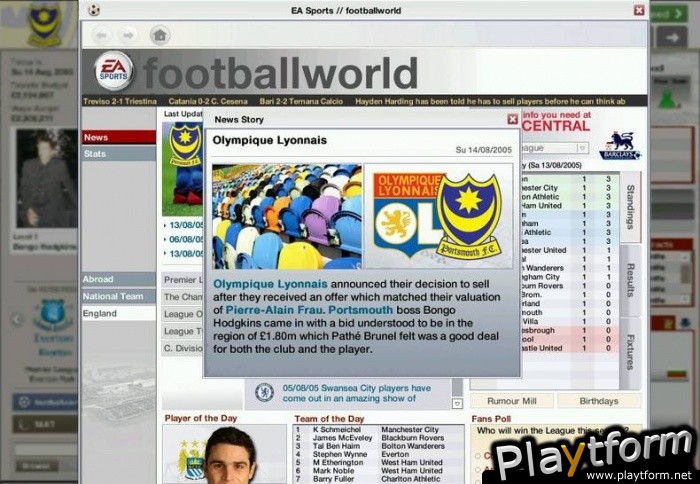Click the EA Sports logo
Viewport: 700px width, 484px height.
click(x=113, y=71)
